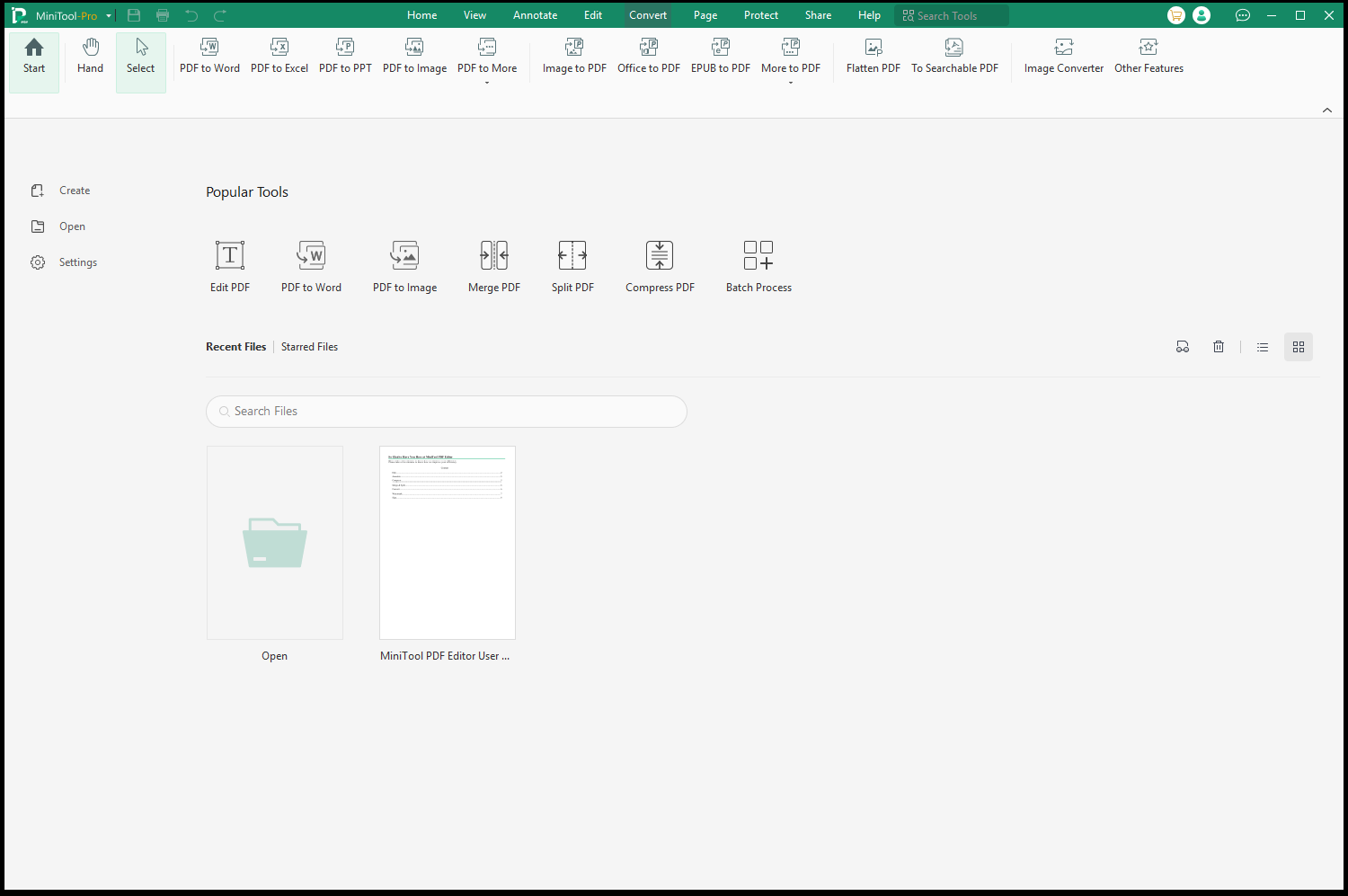Viewport: 1348px width, 896px height.
Task: Open the Help menu
Action: click(x=869, y=15)
